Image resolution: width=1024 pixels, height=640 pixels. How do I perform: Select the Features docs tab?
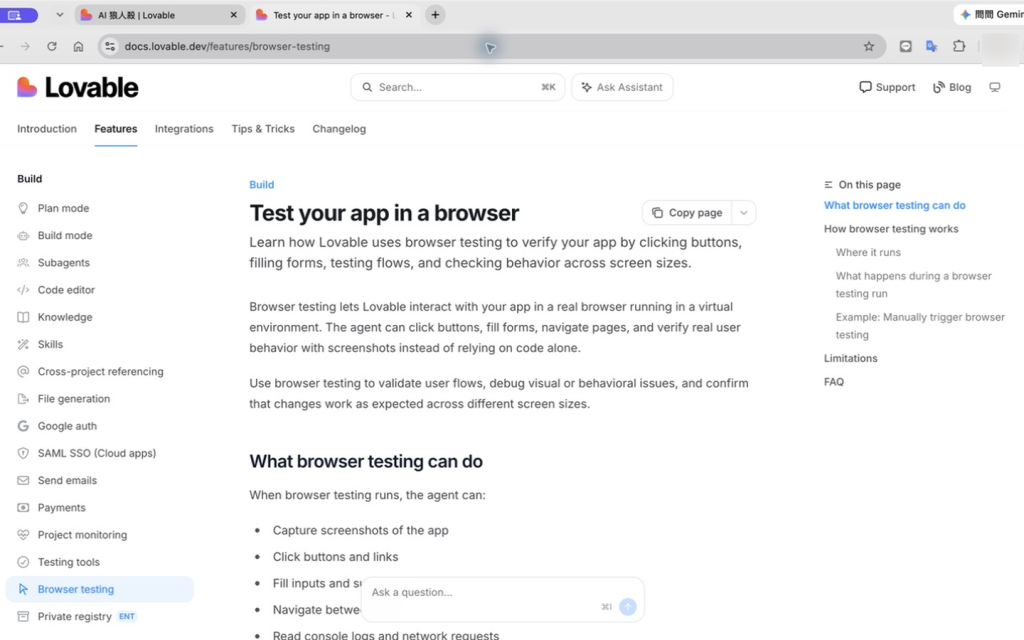116,129
